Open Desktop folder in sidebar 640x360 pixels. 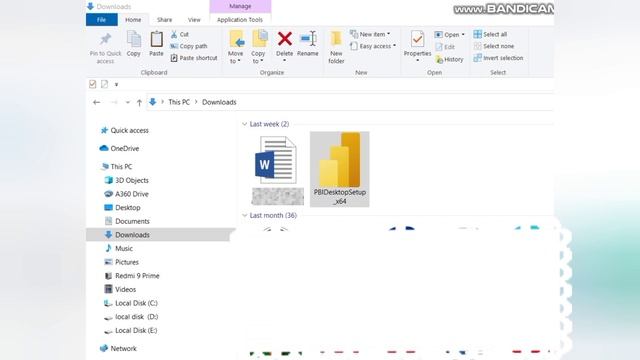(x=122, y=207)
